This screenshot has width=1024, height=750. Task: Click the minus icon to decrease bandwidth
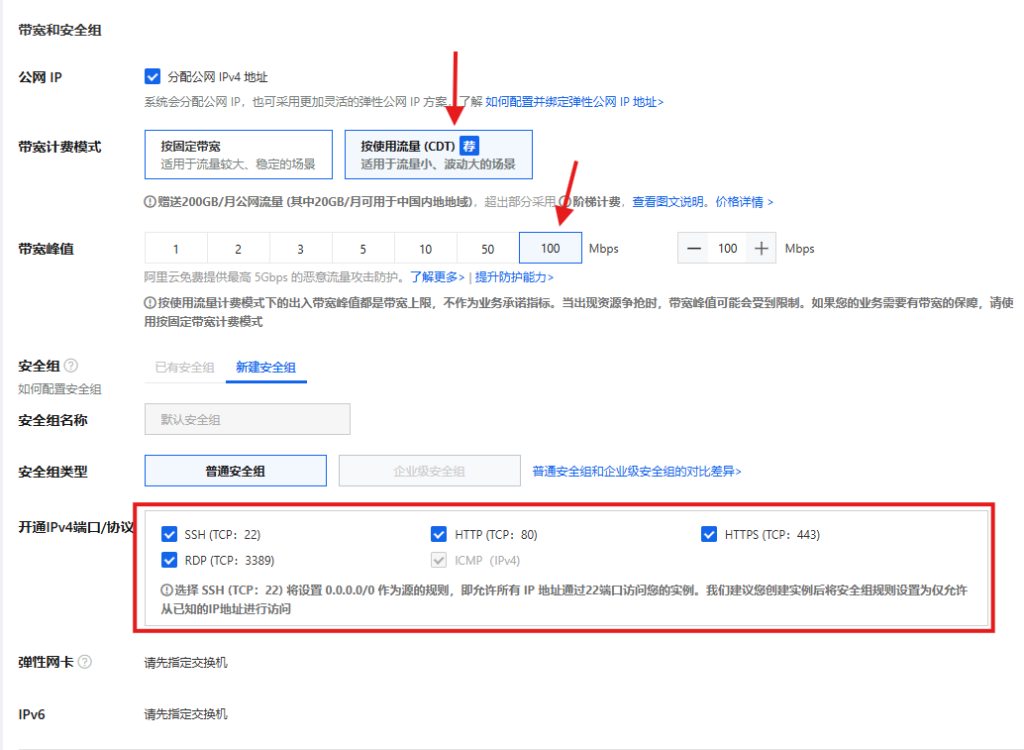pos(694,248)
